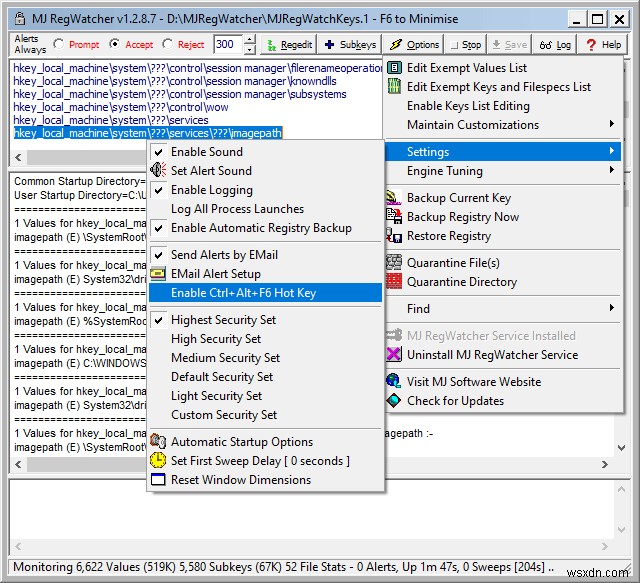This screenshot has height=583, width=640.
Task: Expand the Engine Tuning submenu
Action: click(503, 171)
